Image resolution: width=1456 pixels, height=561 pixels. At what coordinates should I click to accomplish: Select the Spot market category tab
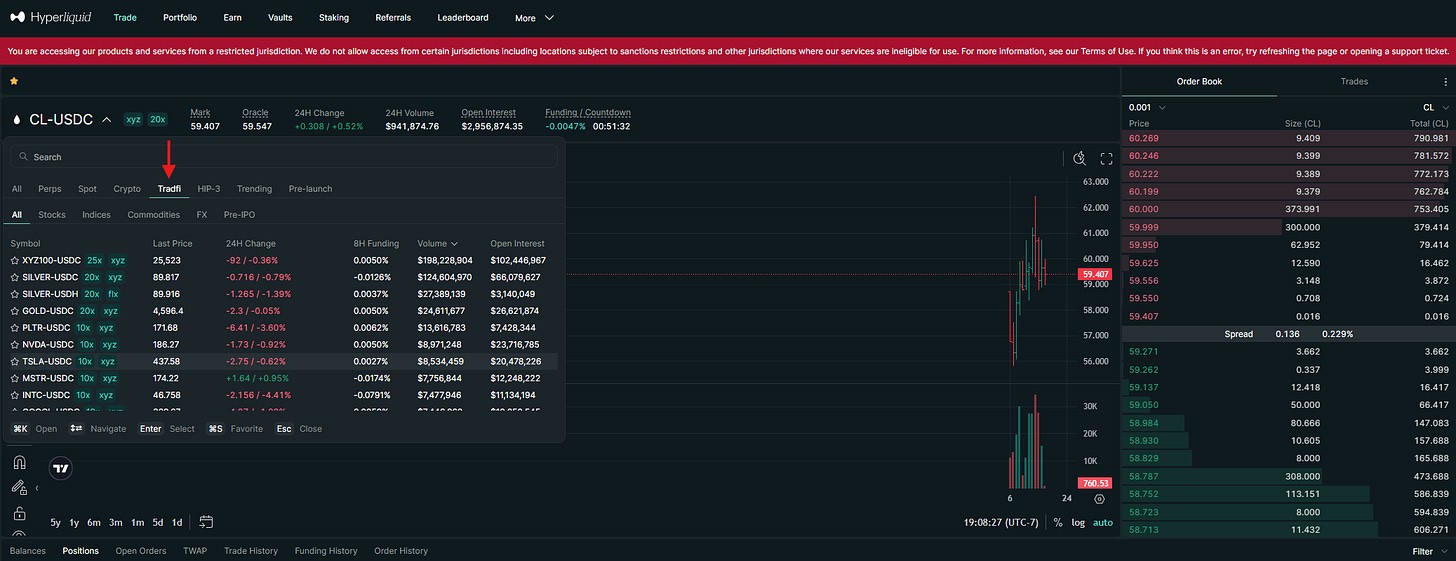tap(87, 188)
